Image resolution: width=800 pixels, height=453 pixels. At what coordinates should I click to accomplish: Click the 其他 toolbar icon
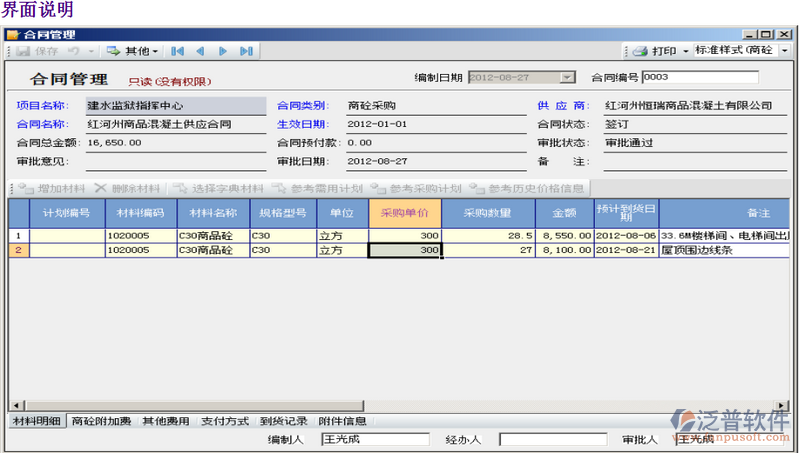114,51
